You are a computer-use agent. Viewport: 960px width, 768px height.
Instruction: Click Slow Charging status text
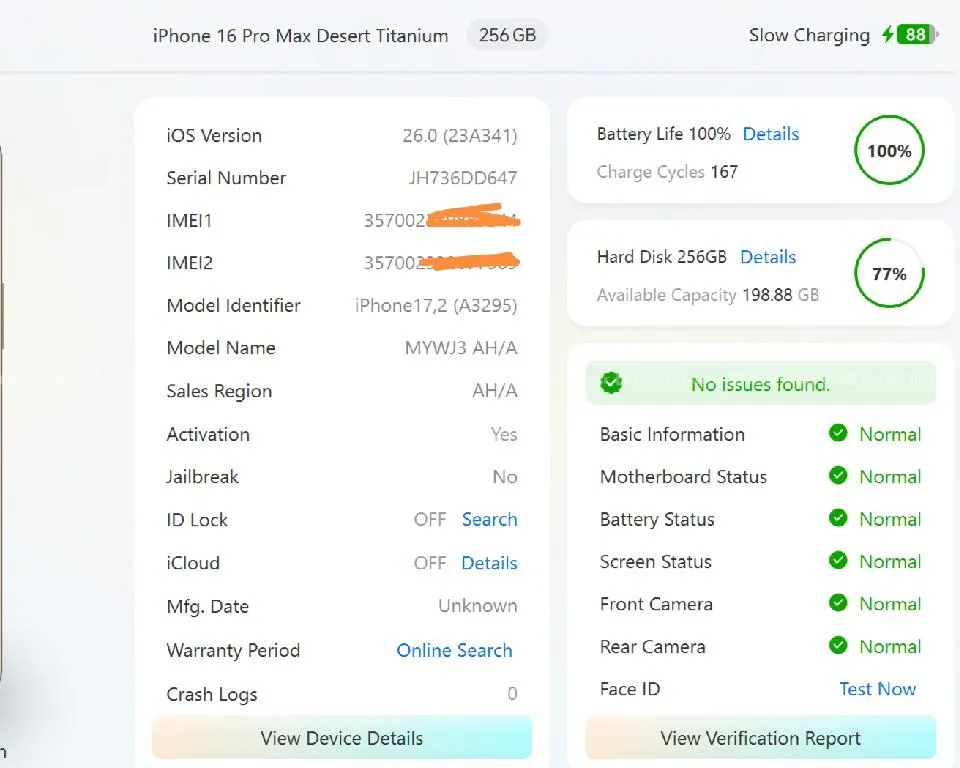click(809, 36)
